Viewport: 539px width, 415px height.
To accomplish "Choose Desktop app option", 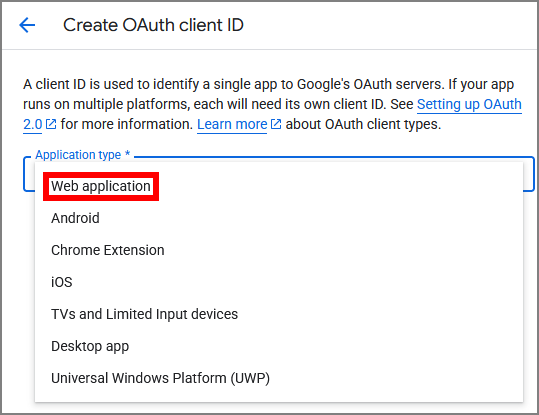I will coord(279,346).
